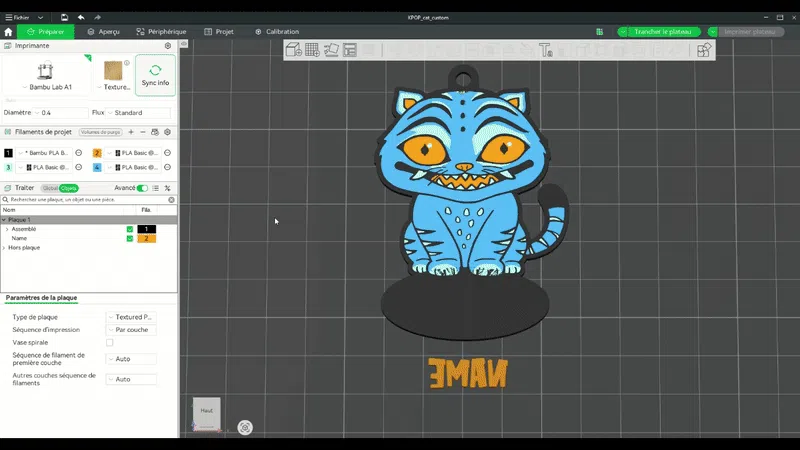Open Trancher le plateau options arrow
Viewport: 800px width, 450px height.
[x=622, y=32]
